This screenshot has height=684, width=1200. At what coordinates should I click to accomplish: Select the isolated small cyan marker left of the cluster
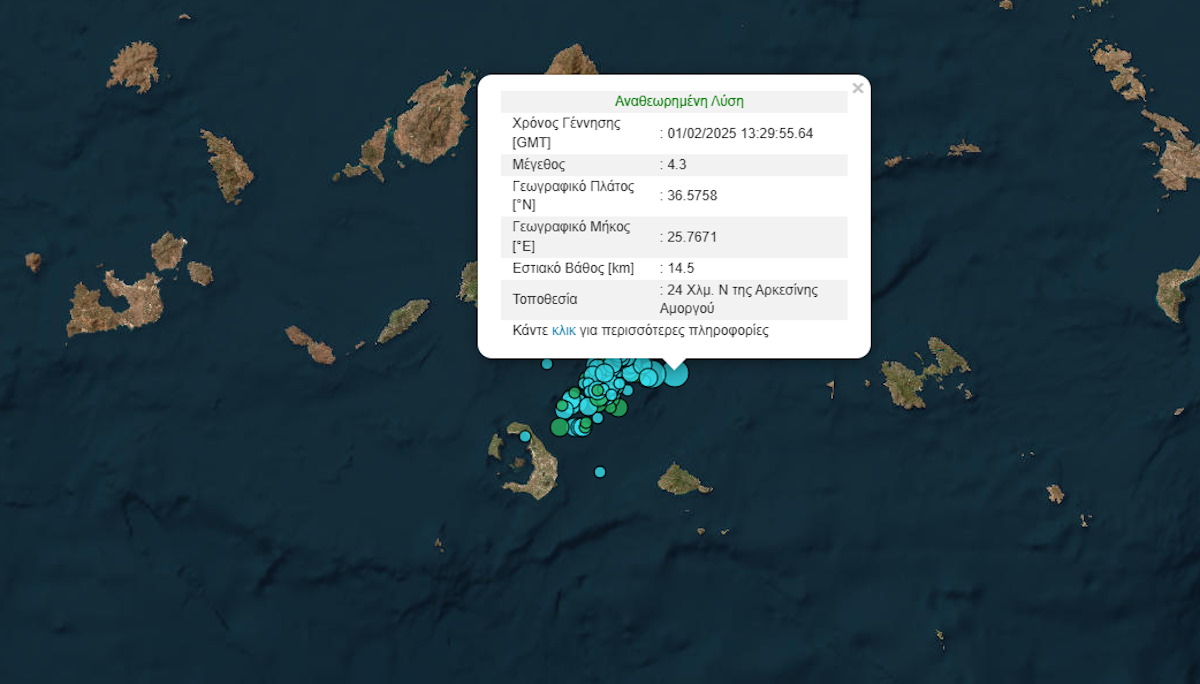pos(547,364)
